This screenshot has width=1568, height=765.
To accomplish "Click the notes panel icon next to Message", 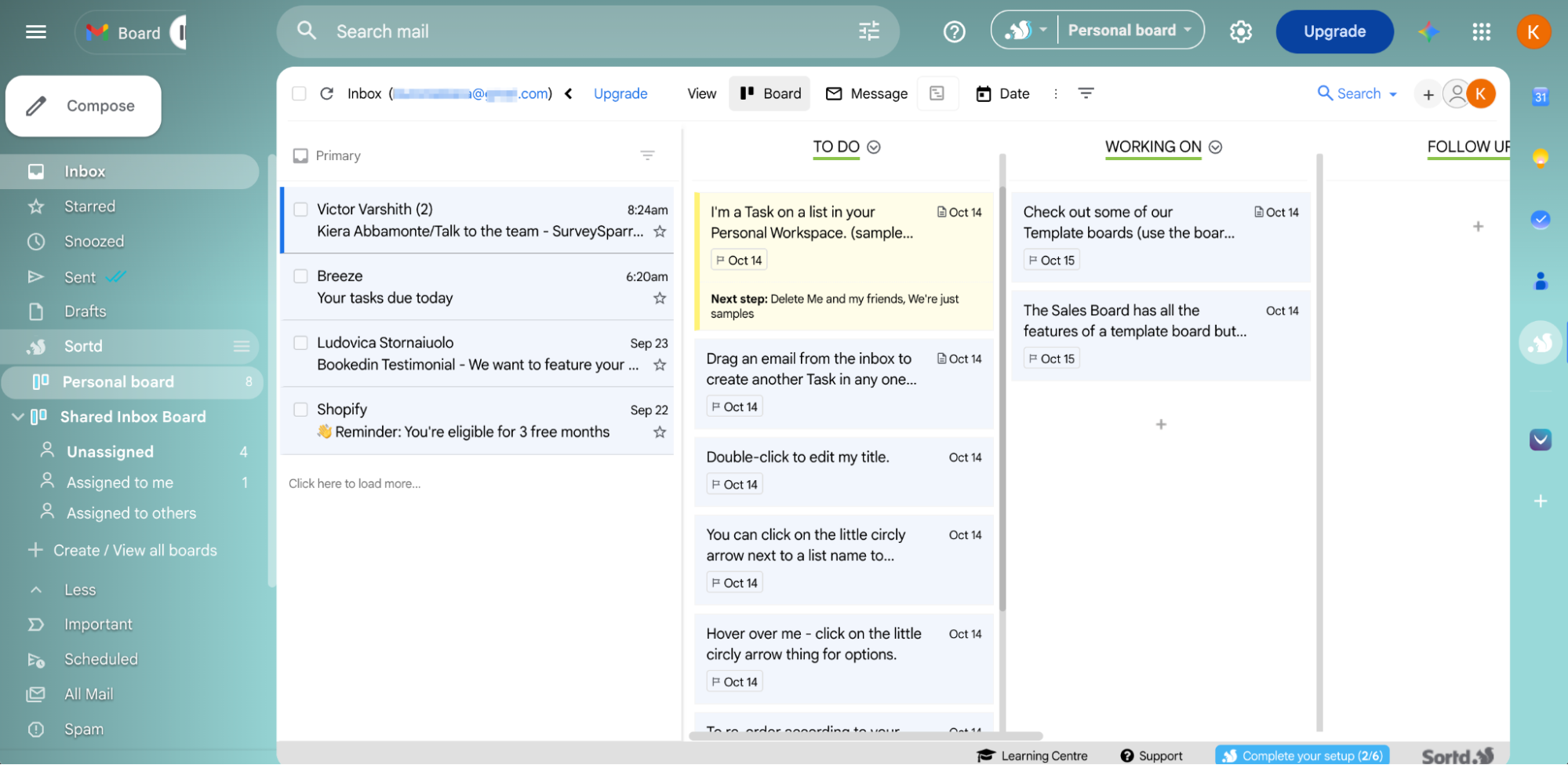I will click(937, 93).
